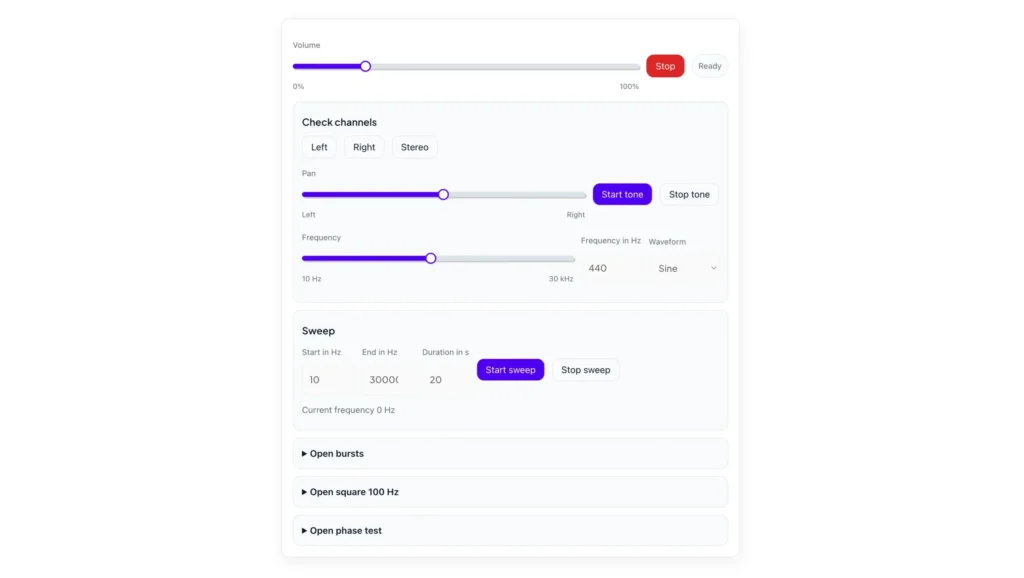Viewport: 1024px width, 578px height.
Task: Select the Stereo channel option
Action: click(x=414, y=147)
